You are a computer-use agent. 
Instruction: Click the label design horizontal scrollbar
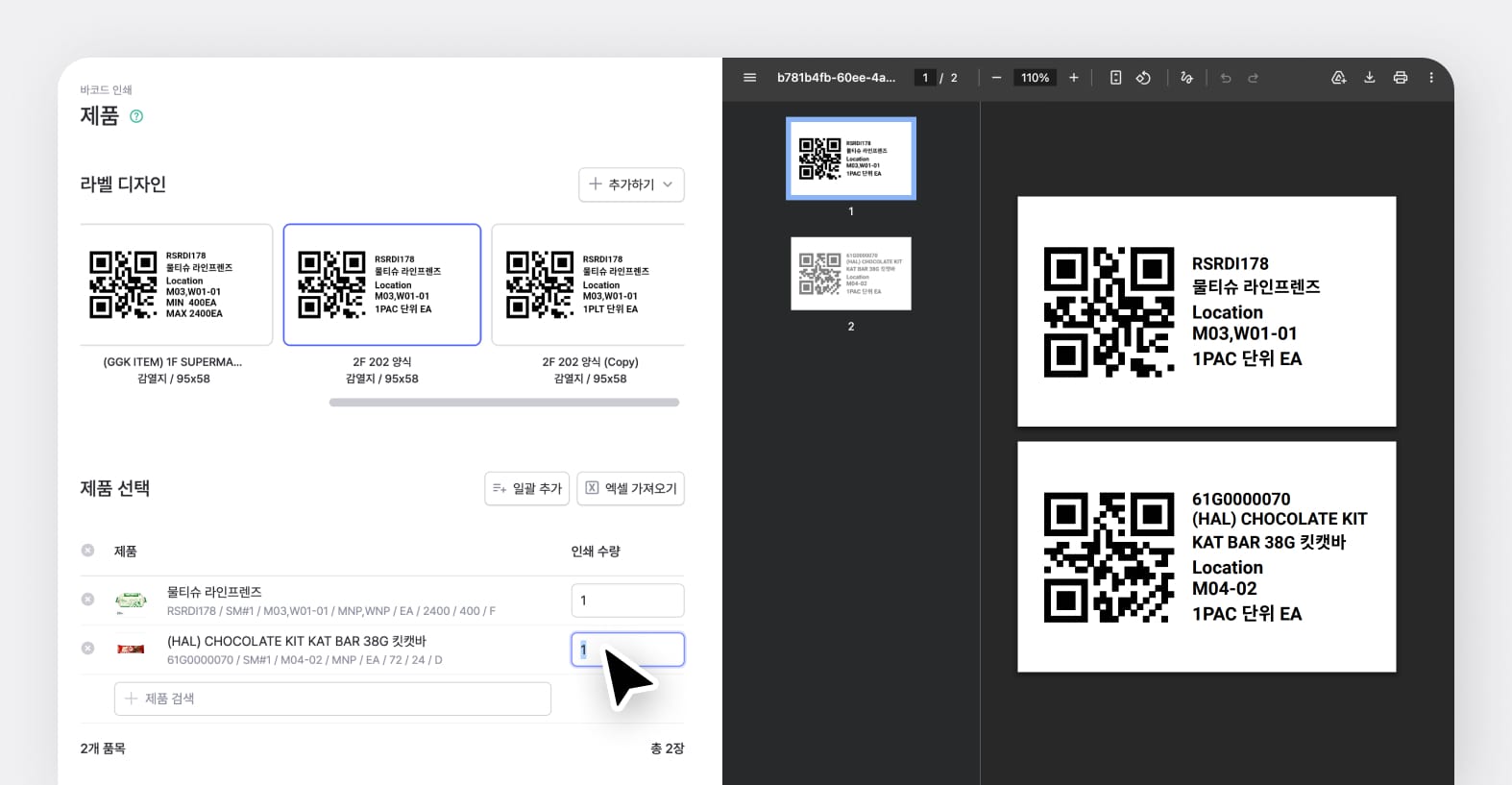[504, 403]
